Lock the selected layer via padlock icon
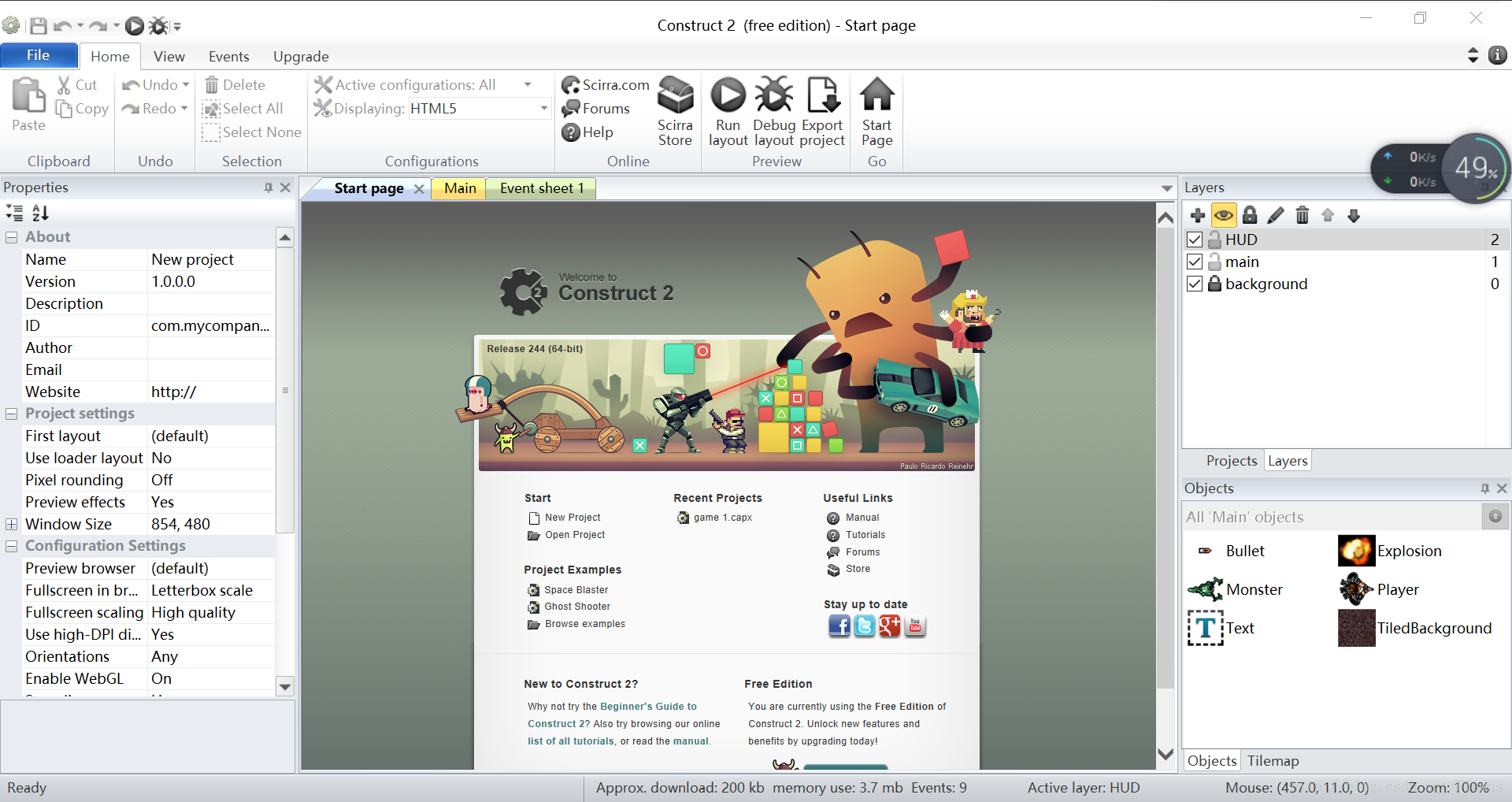Screen dimensions: 1512x802 coord(1250,215)
